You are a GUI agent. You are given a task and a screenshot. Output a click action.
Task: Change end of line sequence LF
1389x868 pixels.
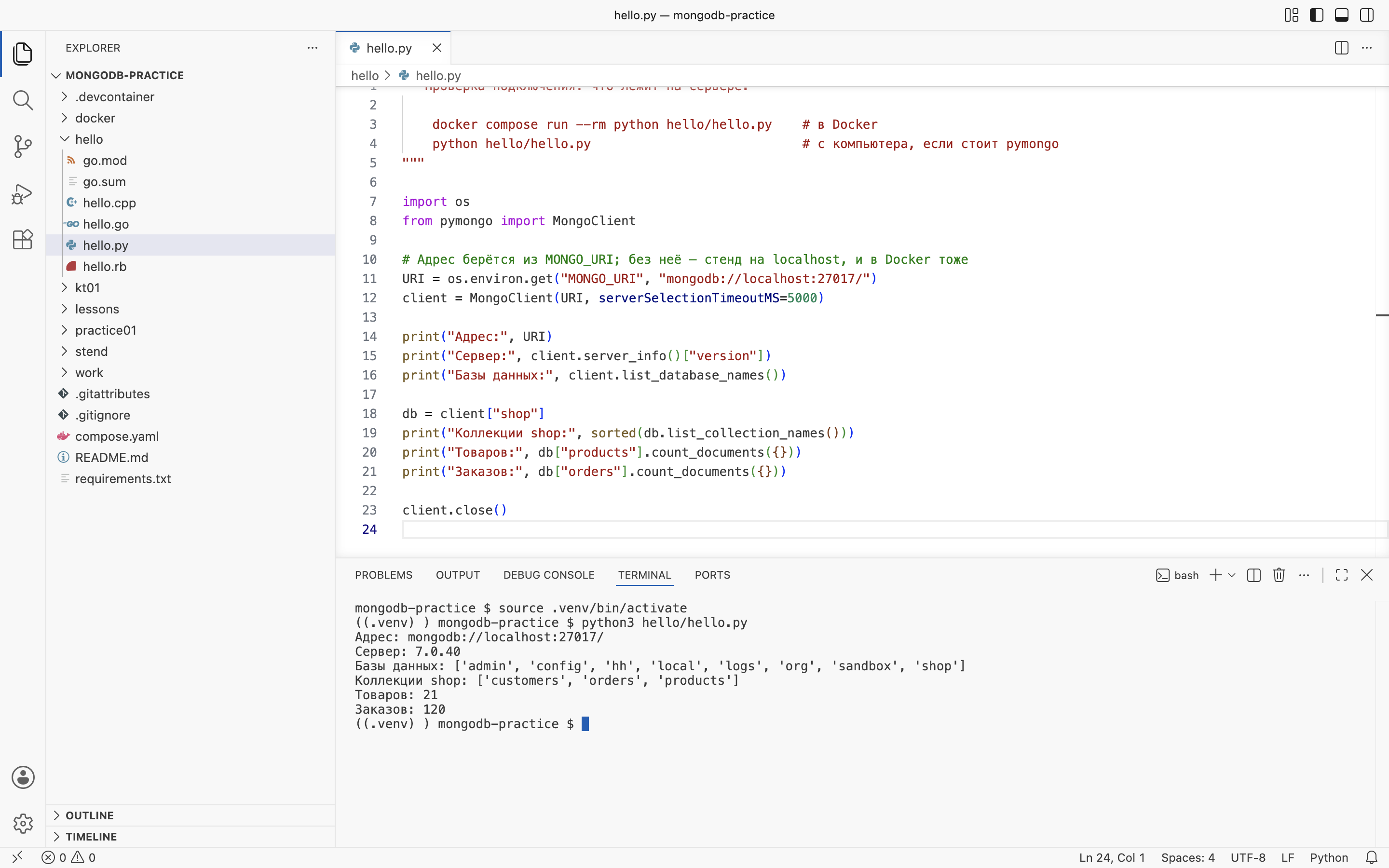1287,857
